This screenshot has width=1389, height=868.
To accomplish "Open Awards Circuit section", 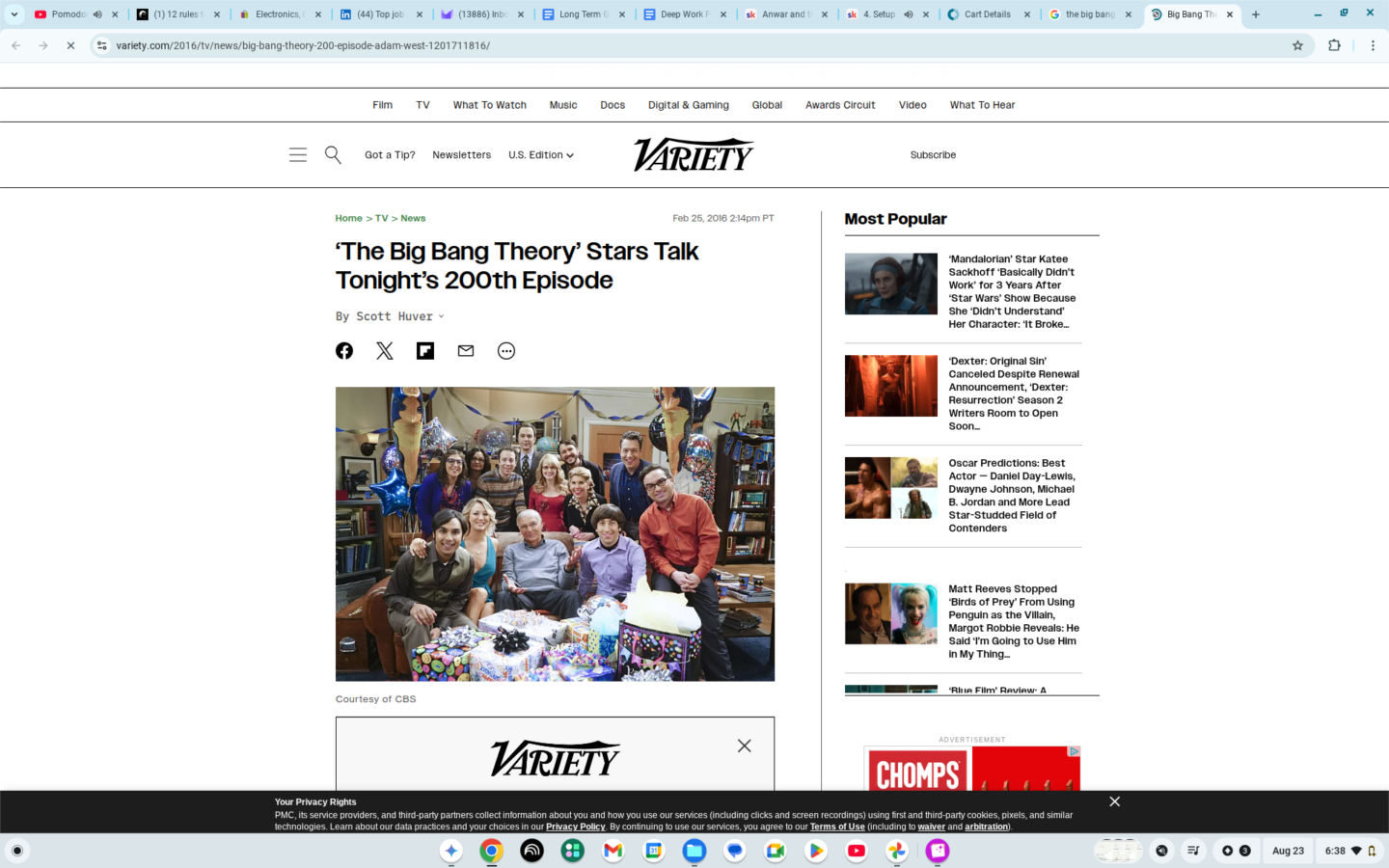I will (x=840, y=105).
